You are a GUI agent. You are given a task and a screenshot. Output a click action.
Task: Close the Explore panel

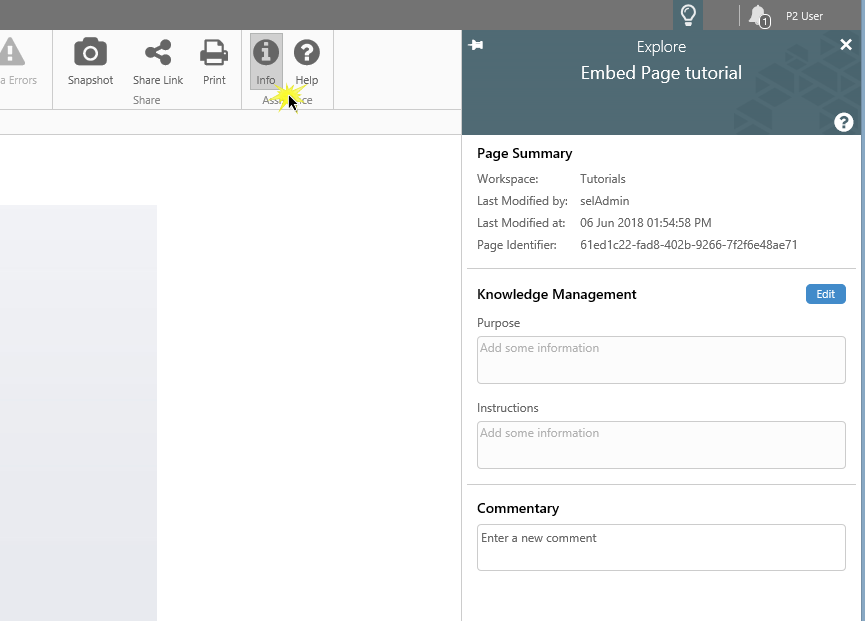point(846,45)
